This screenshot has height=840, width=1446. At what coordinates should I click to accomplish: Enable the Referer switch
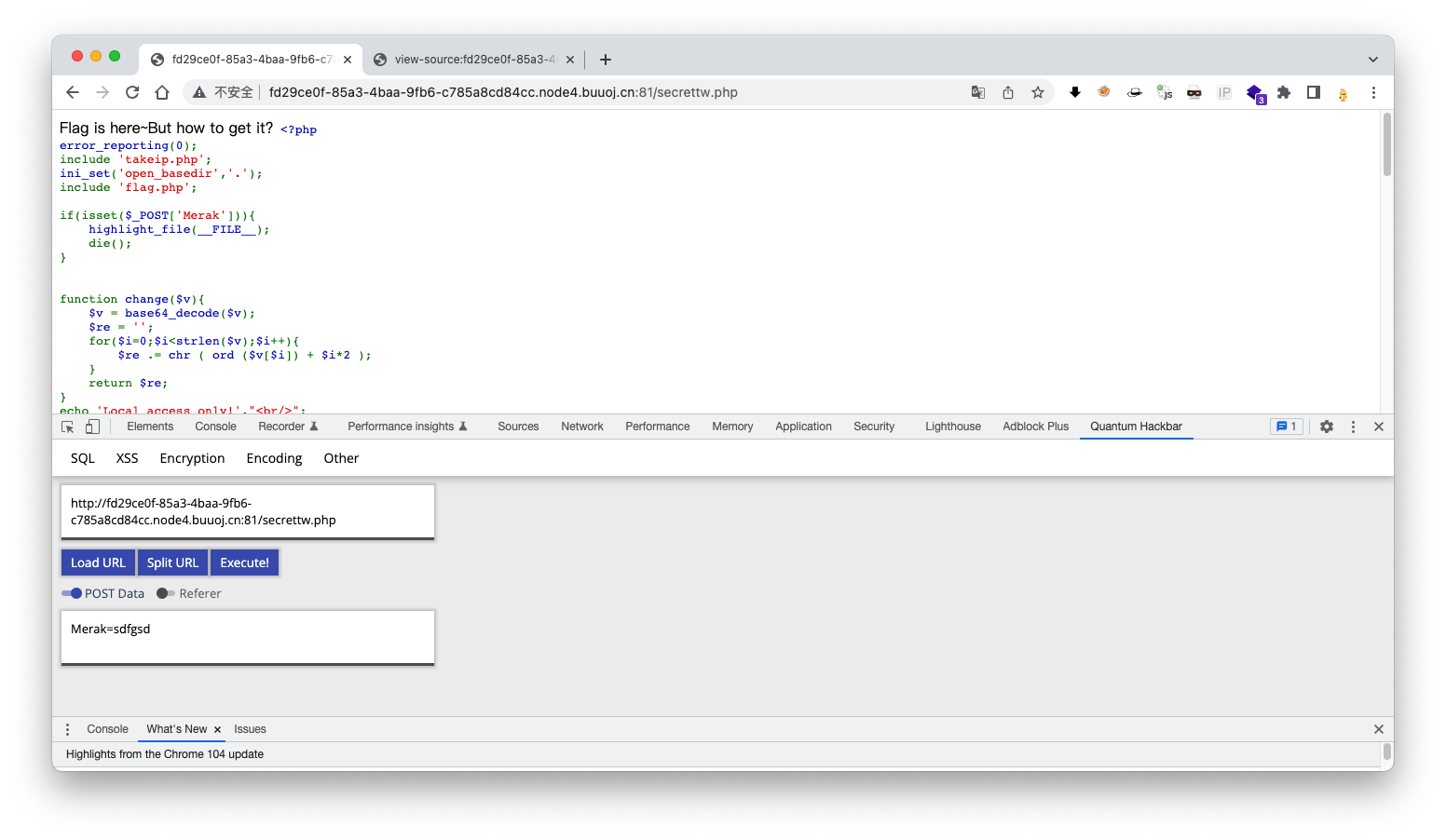pyautogui.click(x=166, y=593)
